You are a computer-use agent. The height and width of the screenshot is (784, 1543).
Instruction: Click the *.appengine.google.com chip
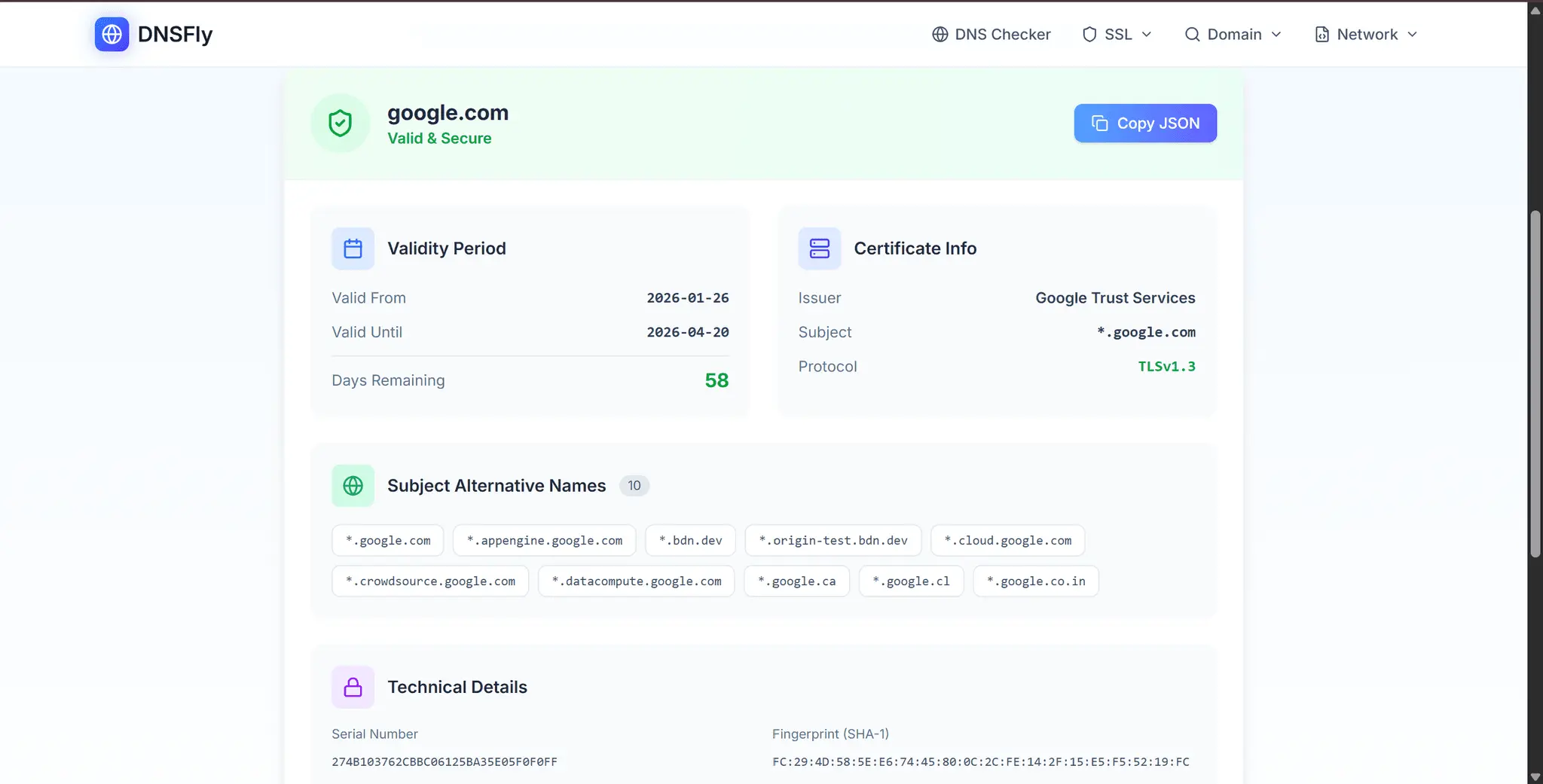pyautogui.click(x=545, y=540)
